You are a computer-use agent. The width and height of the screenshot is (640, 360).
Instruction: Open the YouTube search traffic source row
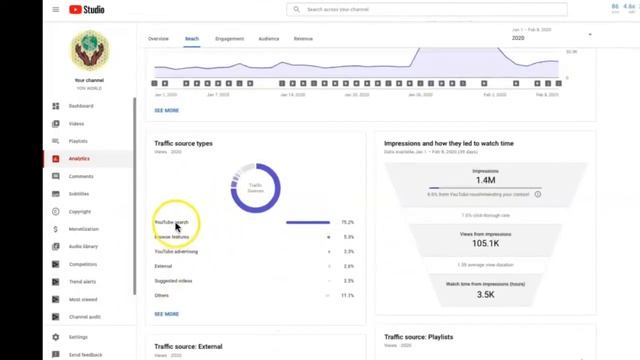click(x=254, y=222)
